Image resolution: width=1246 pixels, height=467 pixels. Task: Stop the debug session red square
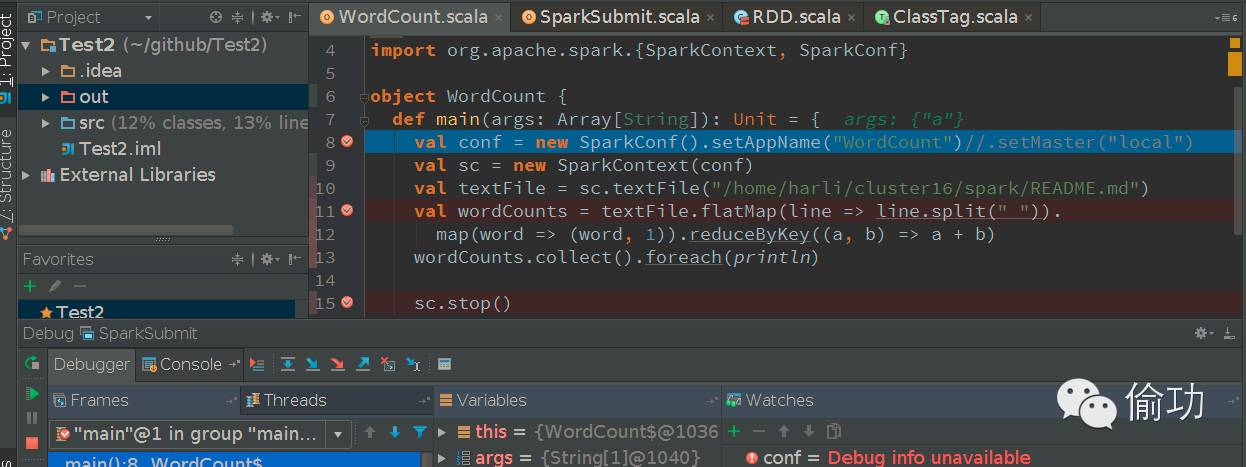(x=32, y=442)
